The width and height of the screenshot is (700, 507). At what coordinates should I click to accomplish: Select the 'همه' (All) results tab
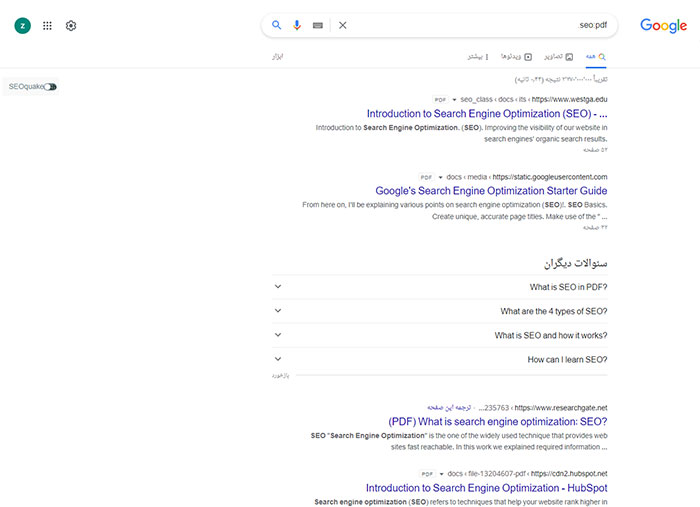tap(596, 57)
